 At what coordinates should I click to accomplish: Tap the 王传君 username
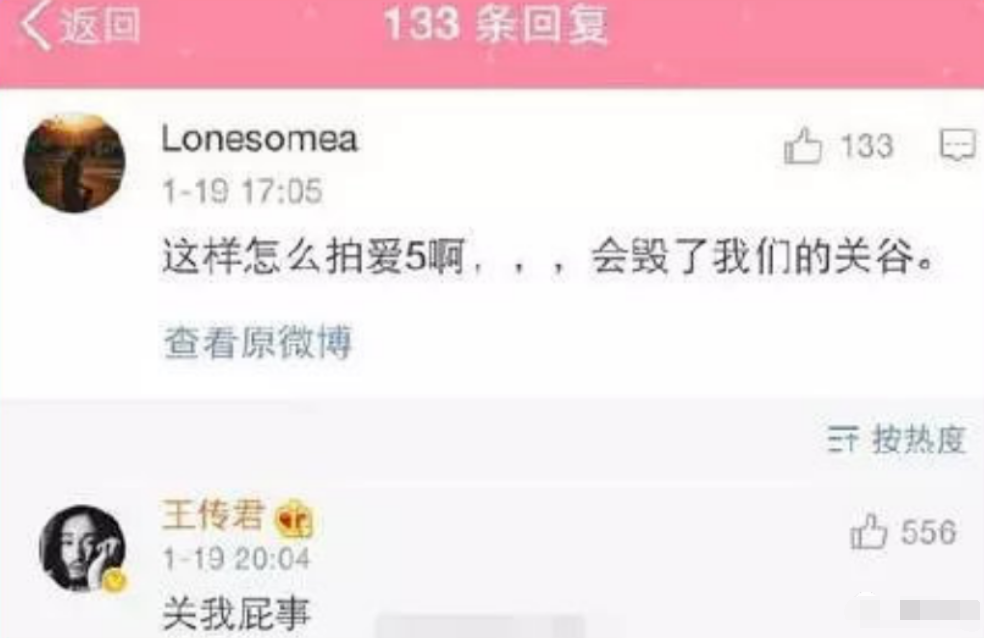click(213, 516)
